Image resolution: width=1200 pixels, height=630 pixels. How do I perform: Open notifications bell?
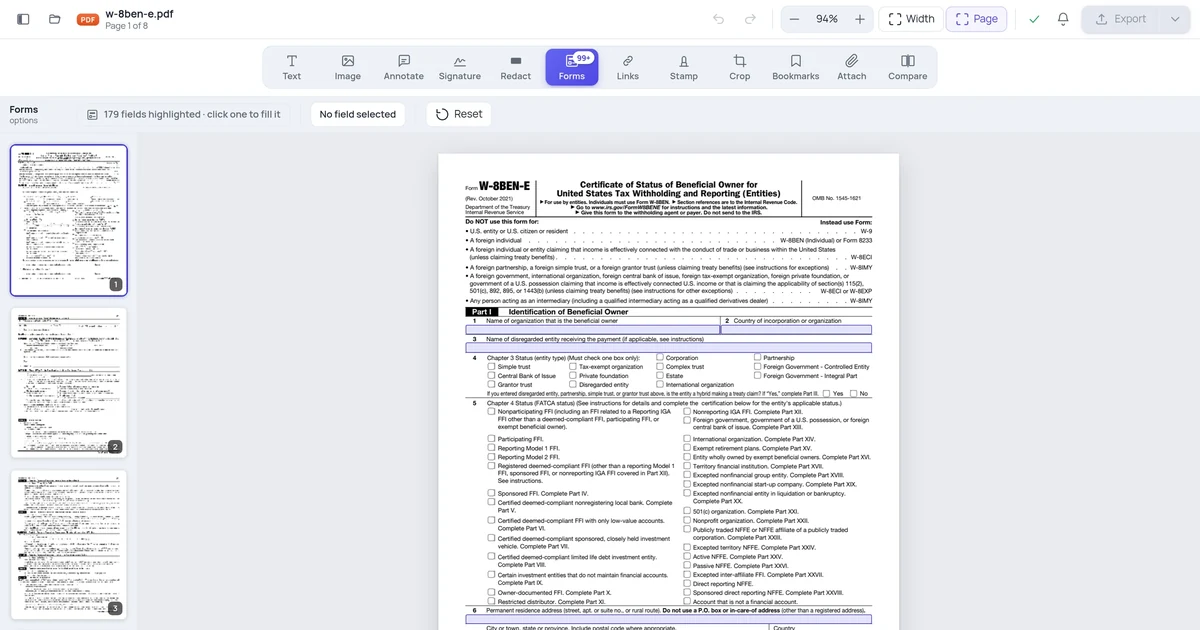pyautogui.click(x=1063, y=19)
